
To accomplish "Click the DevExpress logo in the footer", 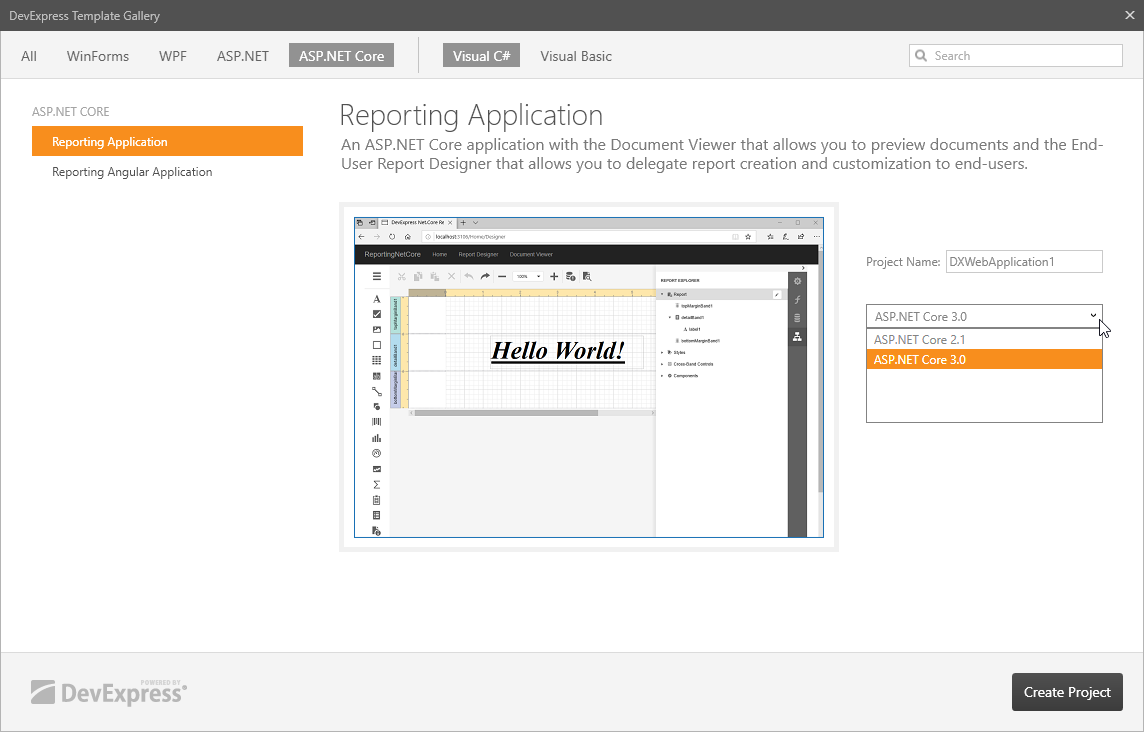I will click(x=109, y=692).
